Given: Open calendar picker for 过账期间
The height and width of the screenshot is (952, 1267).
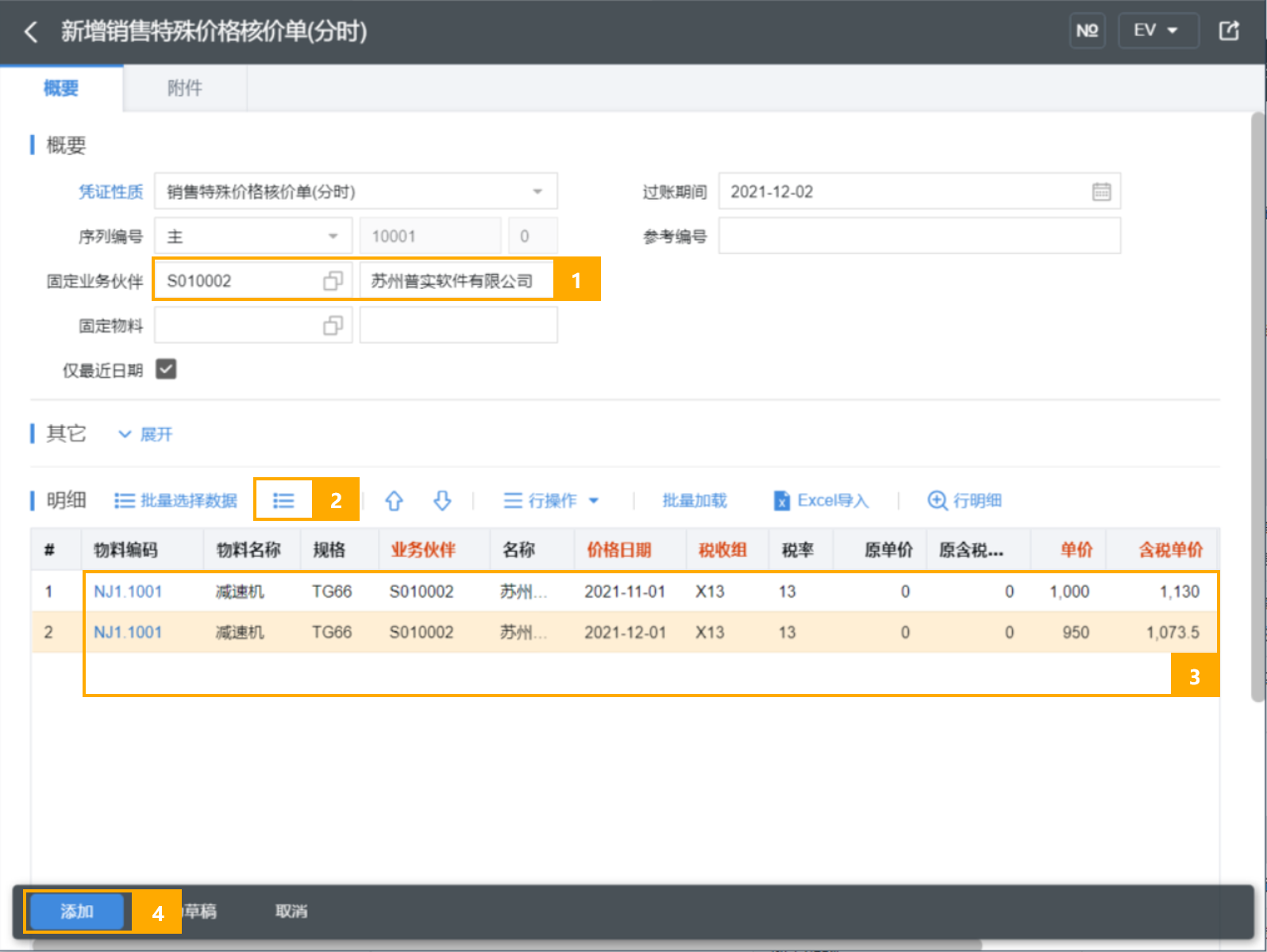Looking at the screenshot, I should (1101, 191).
